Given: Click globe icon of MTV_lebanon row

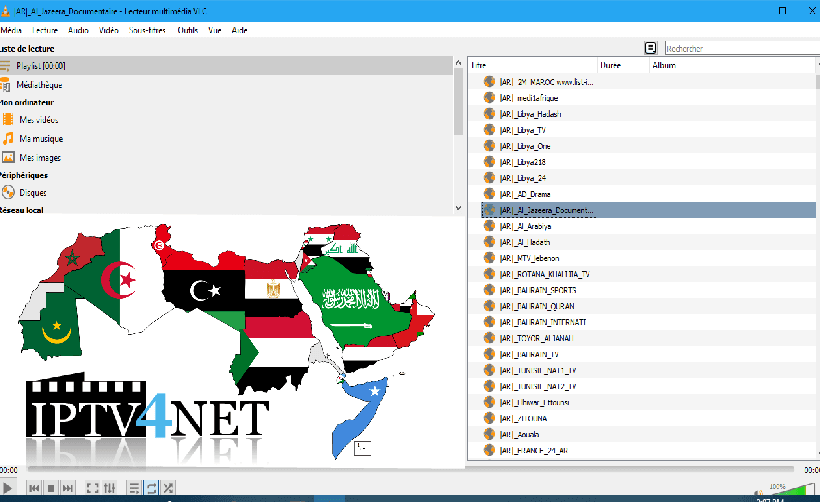Looking at the screenshot, I should tap(489, 258).
